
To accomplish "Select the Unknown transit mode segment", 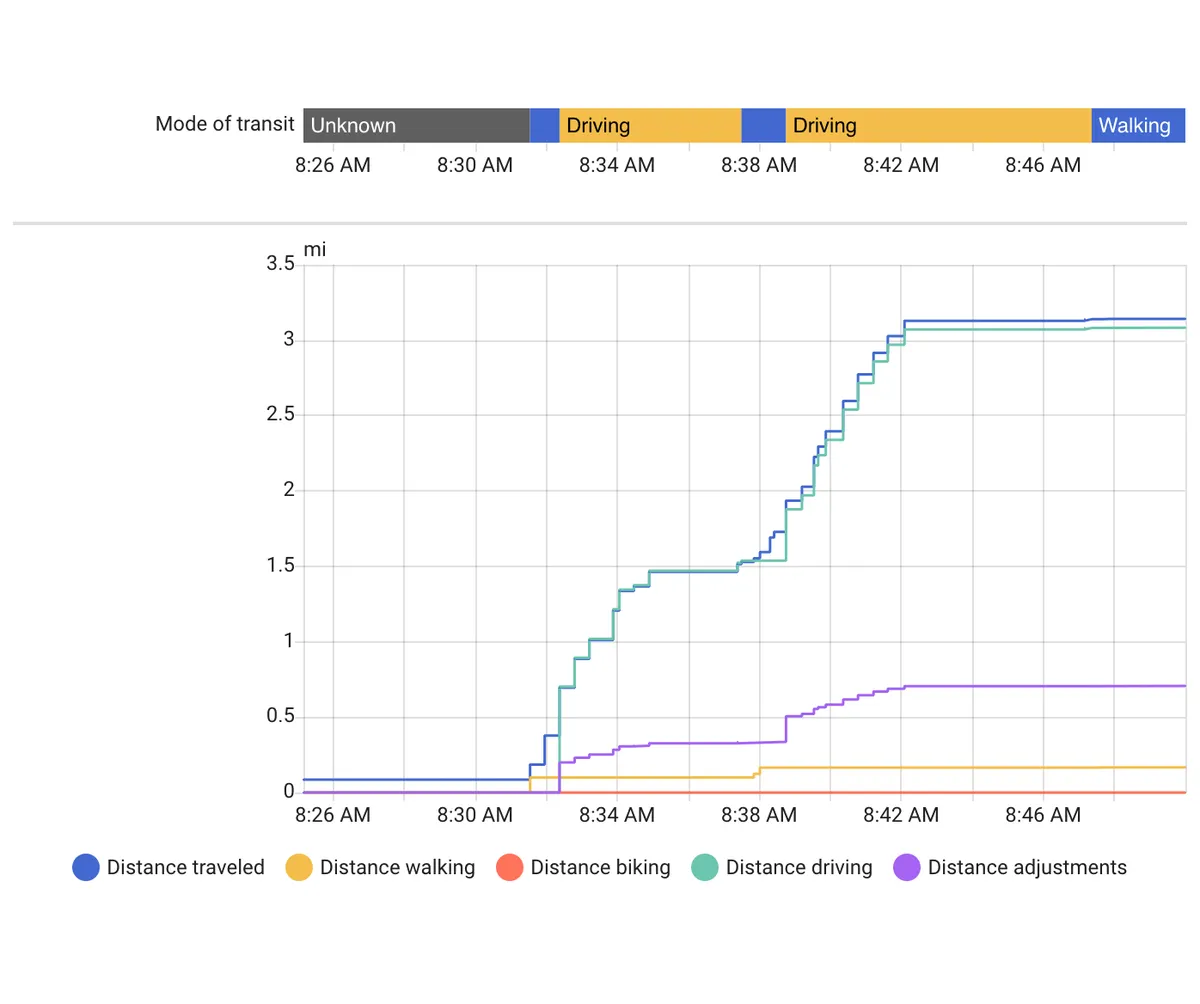I will click(416, 125).
